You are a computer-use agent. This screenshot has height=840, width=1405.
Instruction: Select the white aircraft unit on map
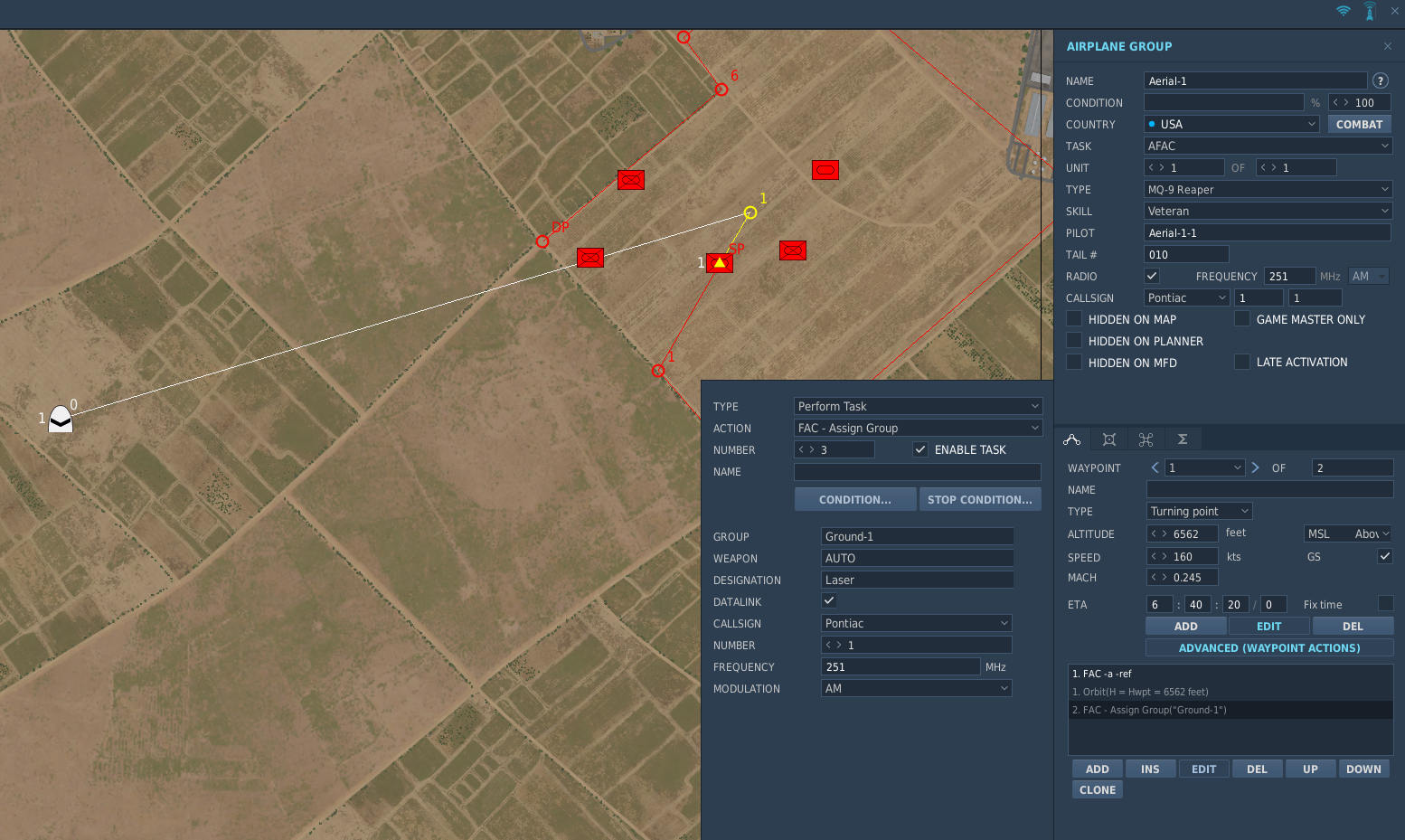pos(61,419)
